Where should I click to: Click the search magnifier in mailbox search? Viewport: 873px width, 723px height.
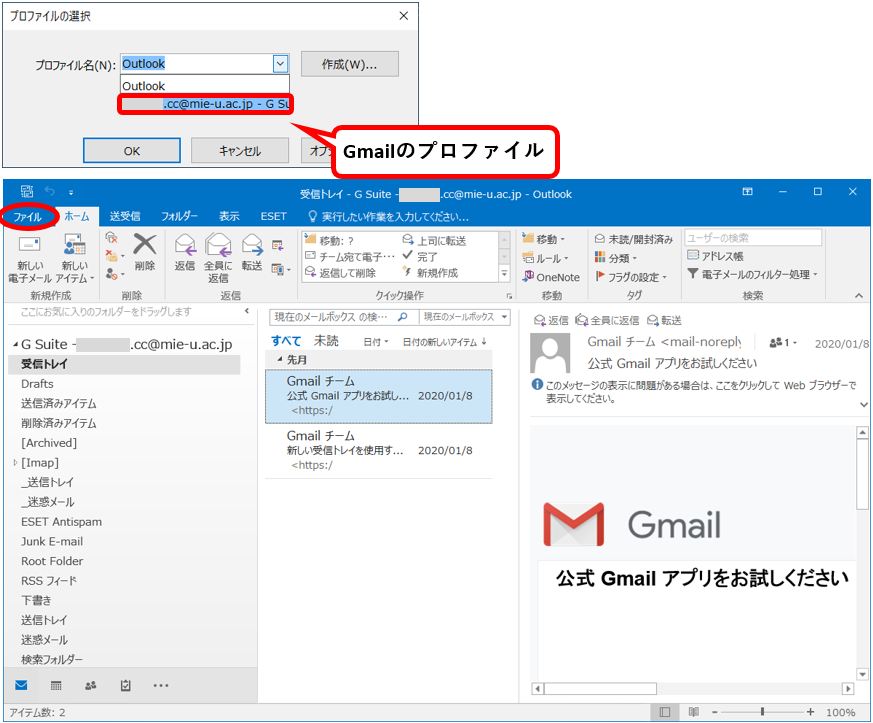point(403,317)
